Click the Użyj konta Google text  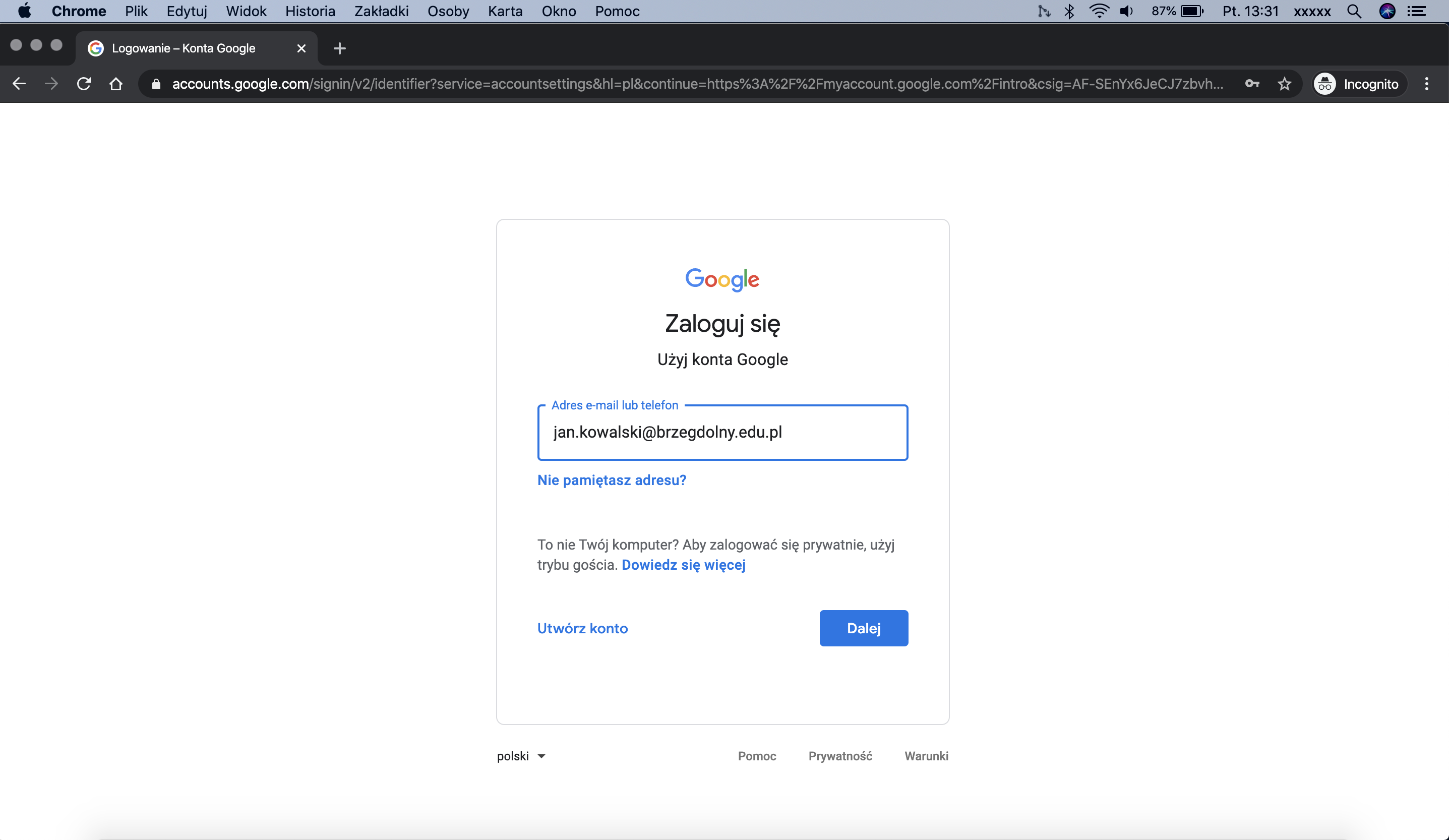click(x=722, y=360)
